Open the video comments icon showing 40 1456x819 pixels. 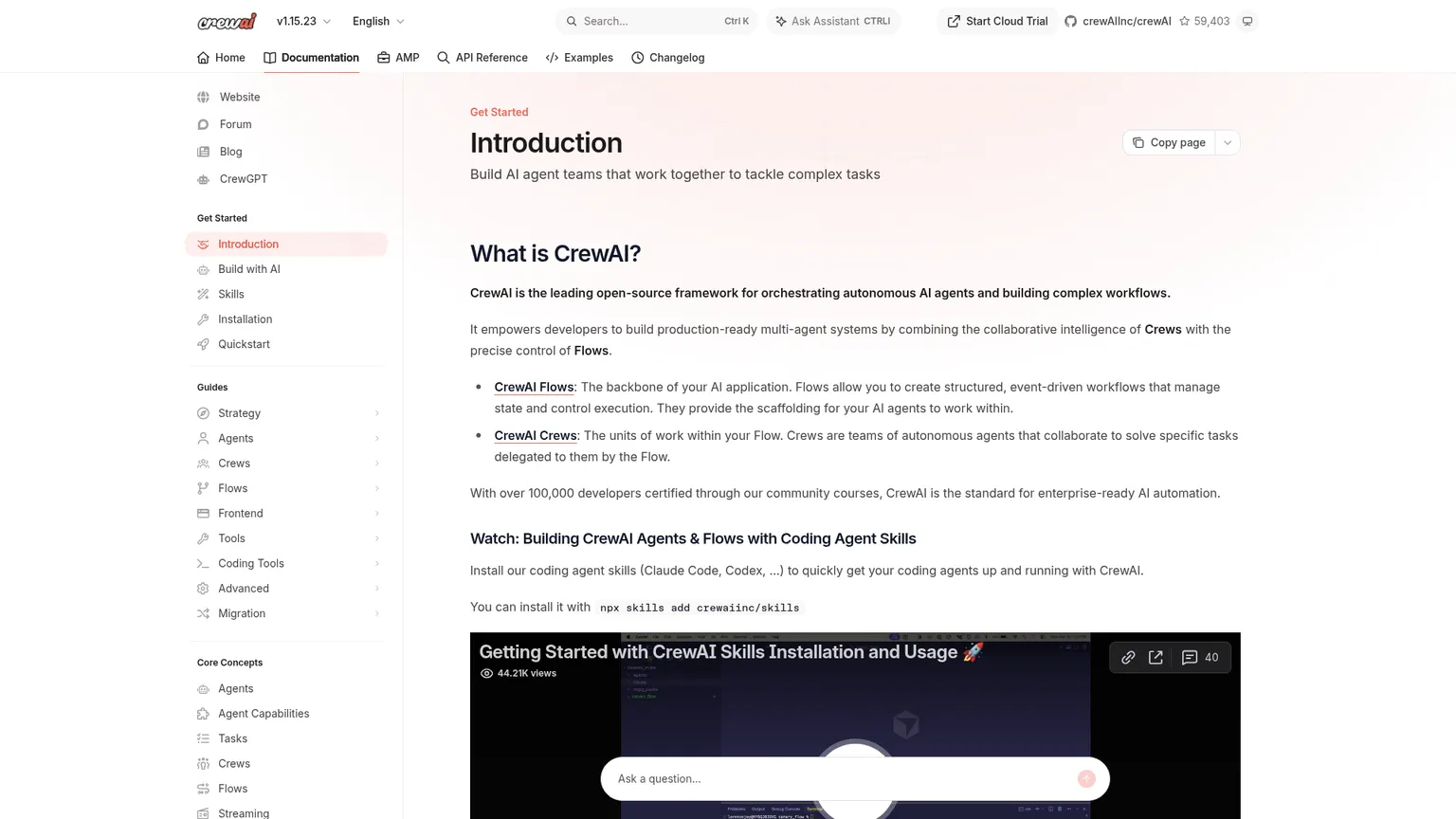tap(1200, 658)
